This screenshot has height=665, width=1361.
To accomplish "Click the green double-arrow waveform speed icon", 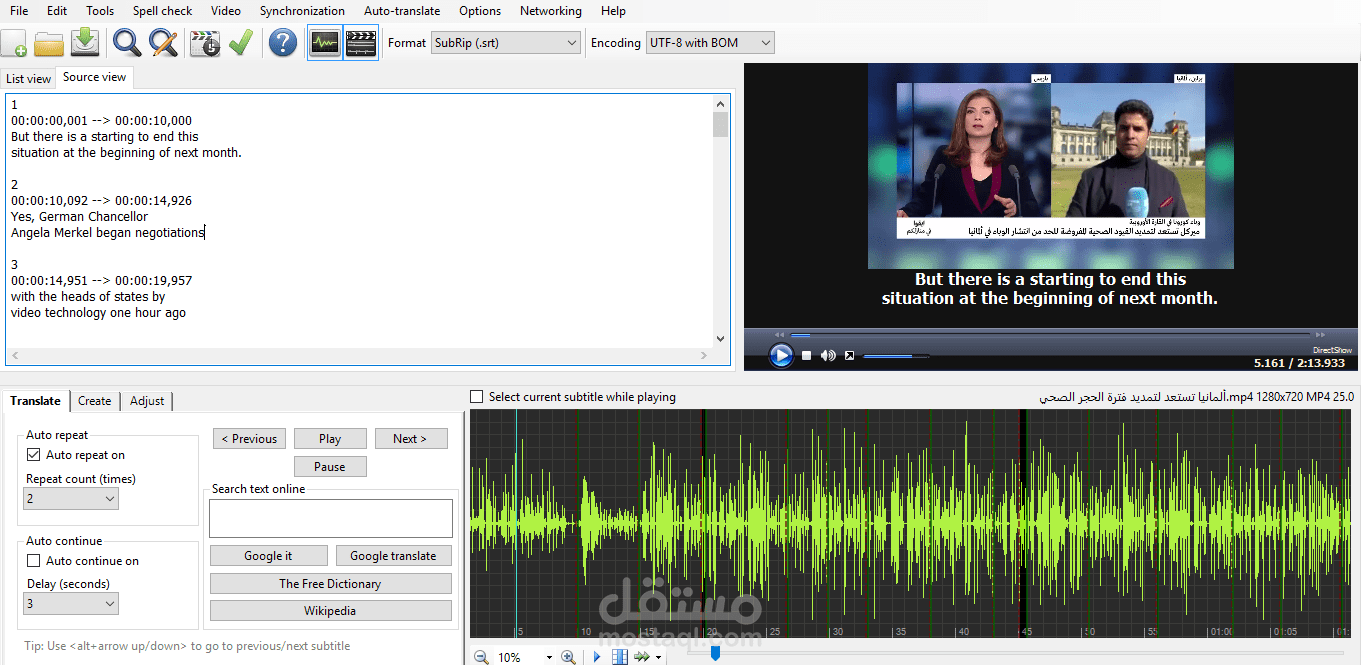I will 641,657.
